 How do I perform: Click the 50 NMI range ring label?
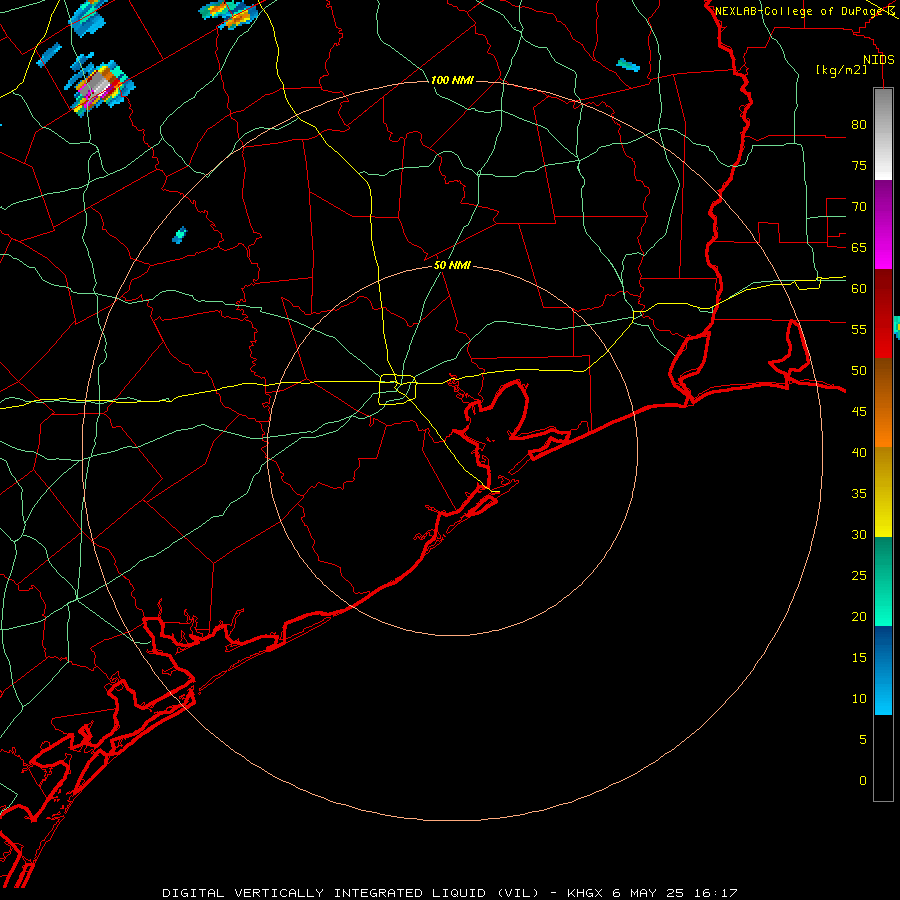pos(452,265)
